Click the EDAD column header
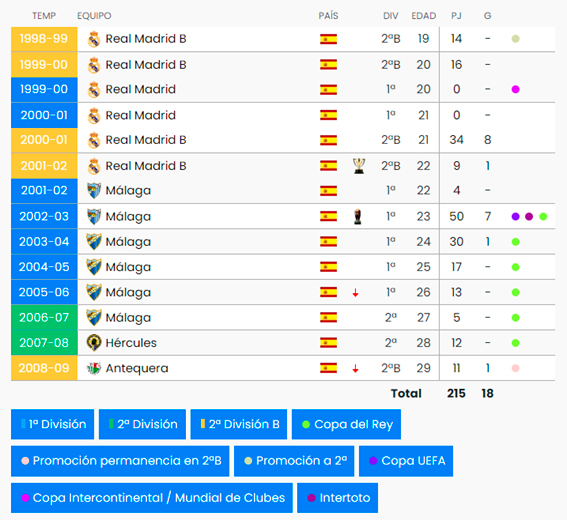This screenshot has height=520, width=567. click(423, 16)
